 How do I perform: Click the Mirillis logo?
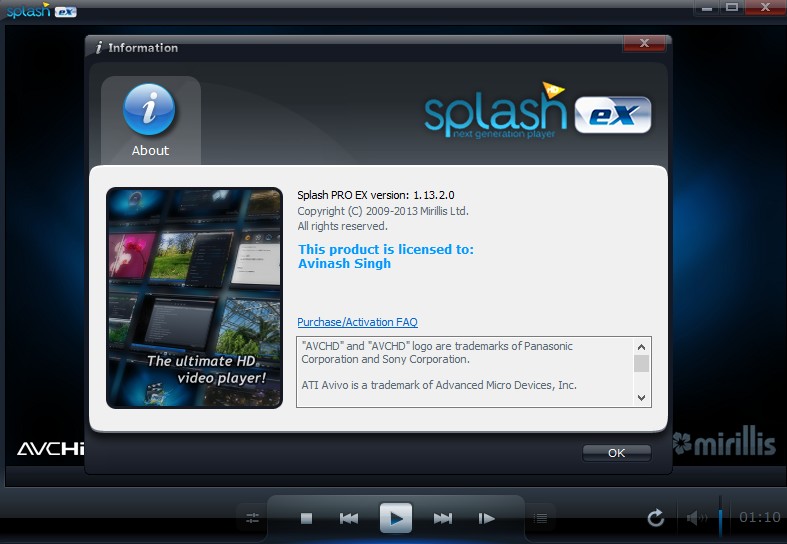[724, 444]
